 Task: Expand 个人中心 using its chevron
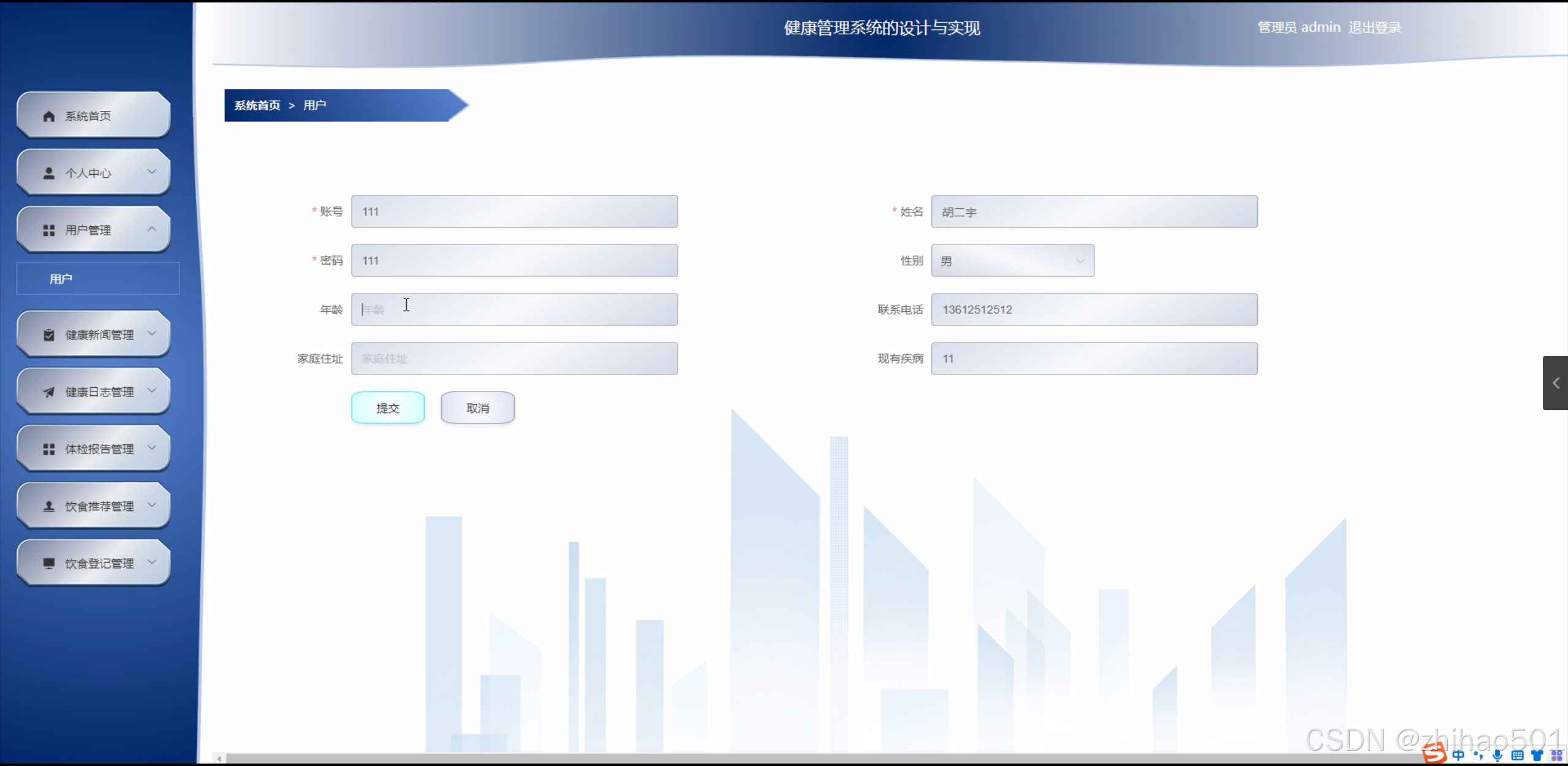click(x=152, y=172)
